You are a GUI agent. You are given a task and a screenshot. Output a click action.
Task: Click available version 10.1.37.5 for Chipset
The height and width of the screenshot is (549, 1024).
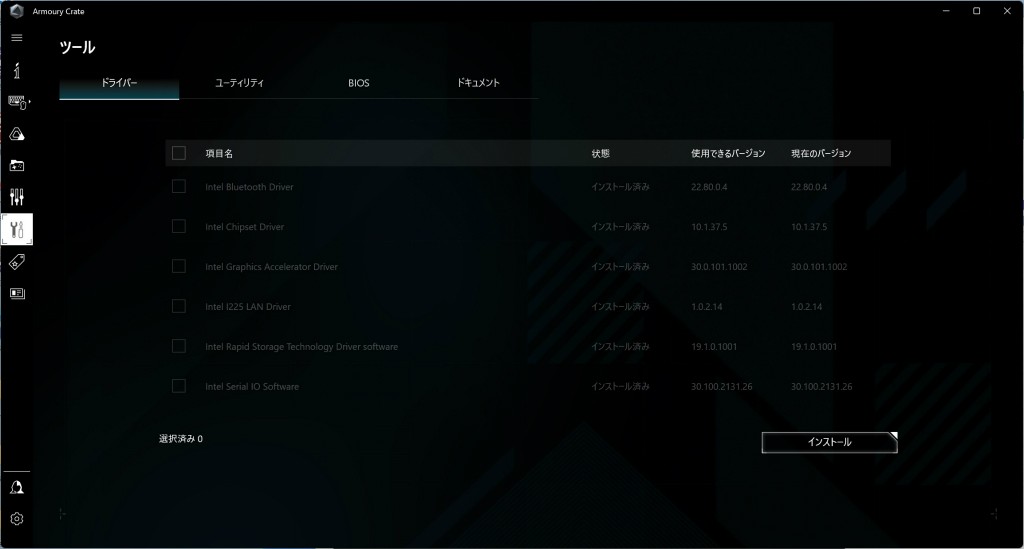[709, 227]
